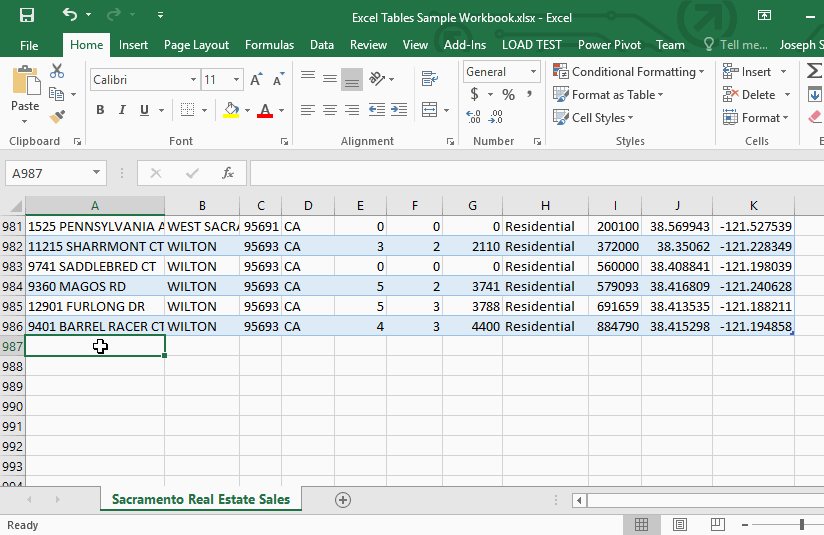The image size is (824, 535).
Task: Click the Orientation text angle icon
Action: 377,79
